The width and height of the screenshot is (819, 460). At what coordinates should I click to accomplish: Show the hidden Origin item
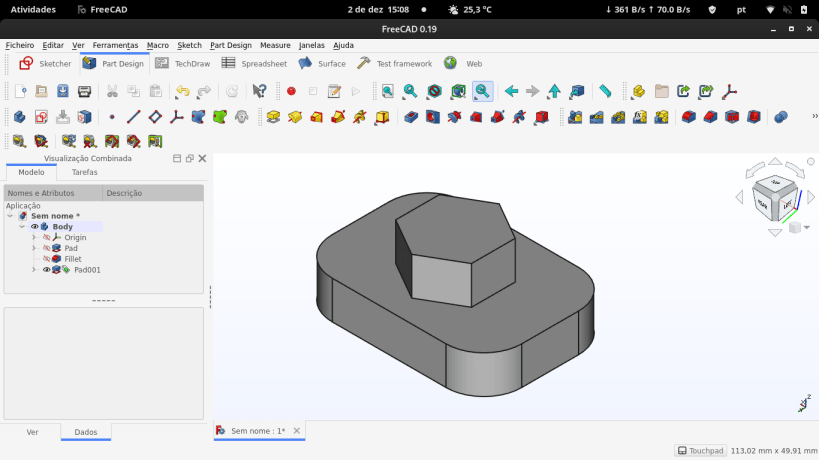(x=46, y=238)
